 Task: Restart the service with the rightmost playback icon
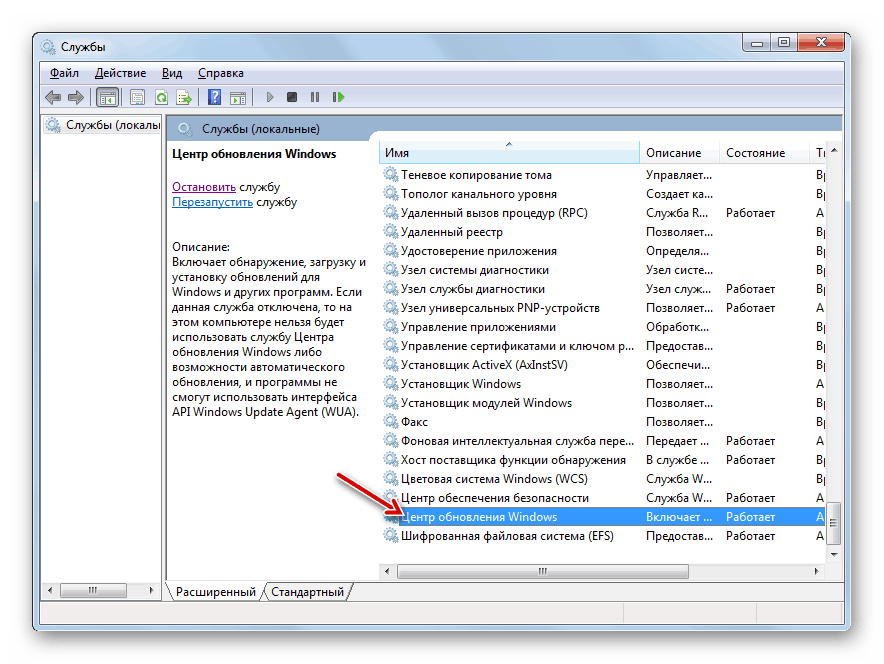tap(338, 97)
